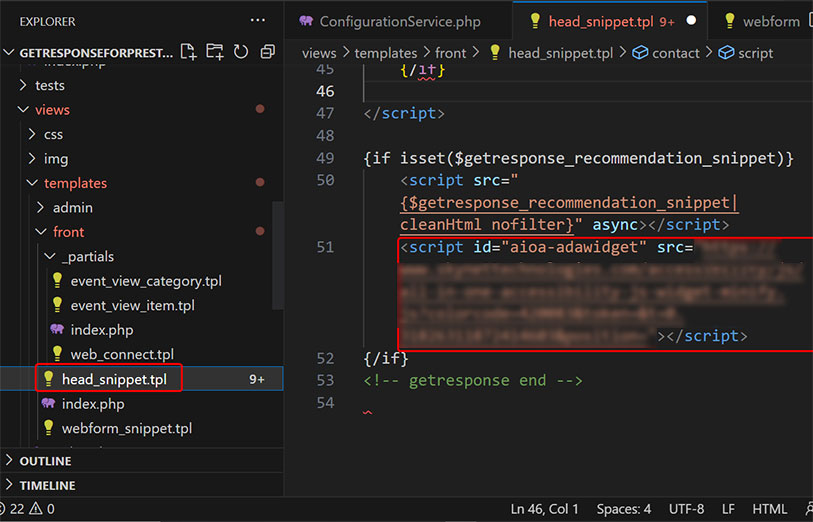
Task: Click the New File icon in Explorer
Action: point(189,52)
